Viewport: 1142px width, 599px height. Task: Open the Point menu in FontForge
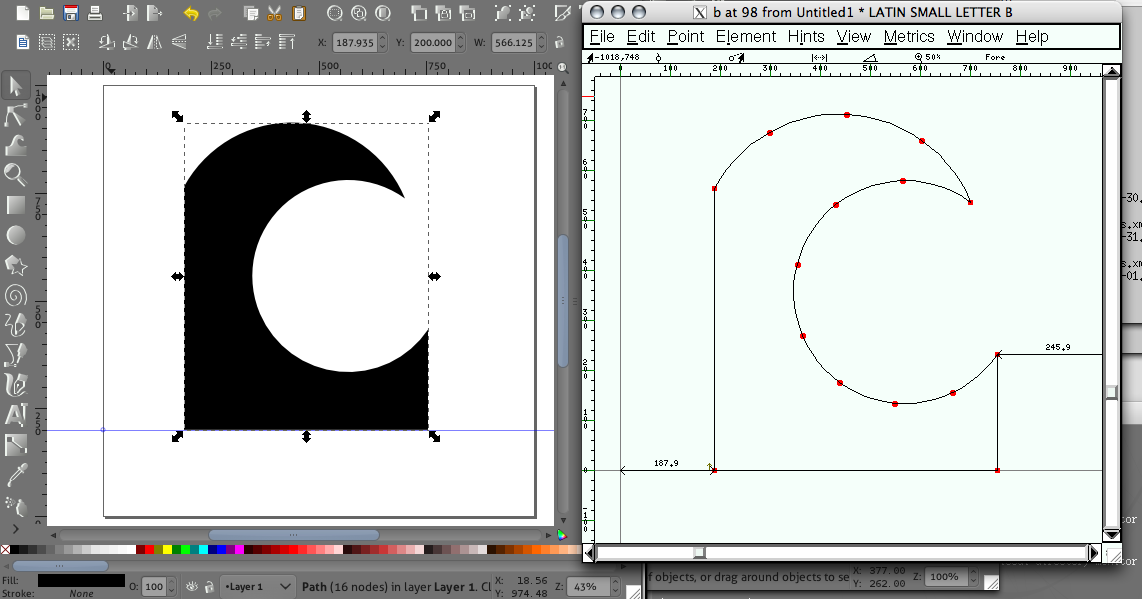pyautogui.click(x=686, y=36)
